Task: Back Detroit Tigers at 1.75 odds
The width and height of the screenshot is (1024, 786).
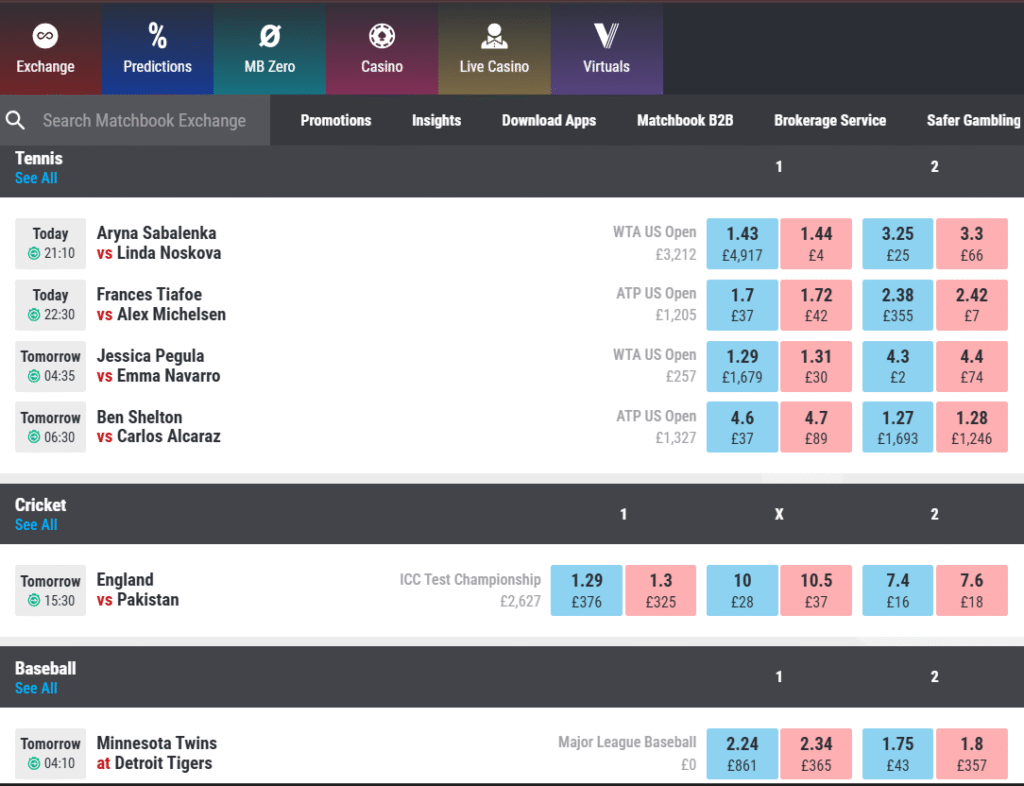Action: pos(897,753)
